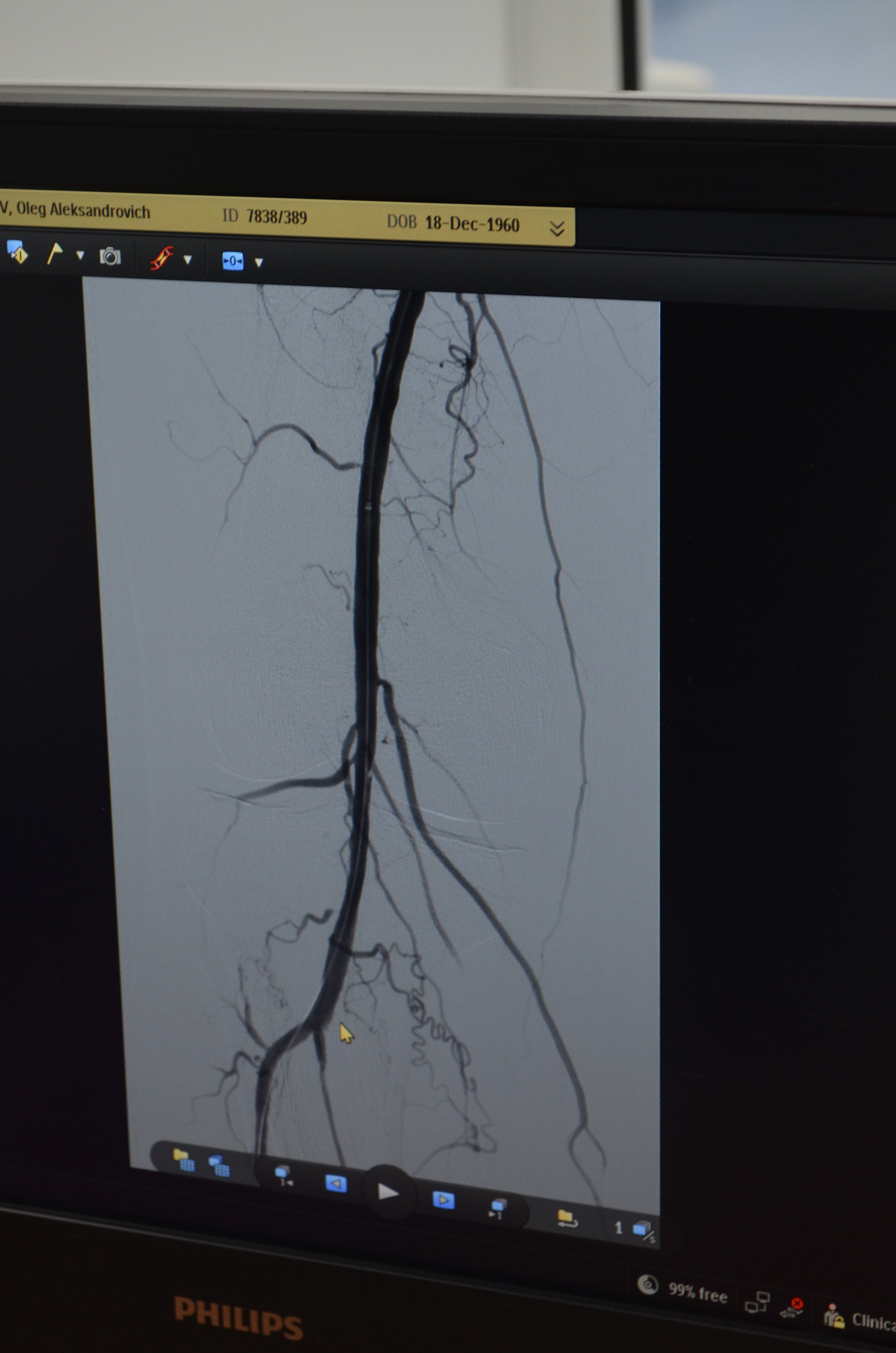
Task: Open the study overview folder grid icon
Action: pyautogui.click(x=184, y=1160)
